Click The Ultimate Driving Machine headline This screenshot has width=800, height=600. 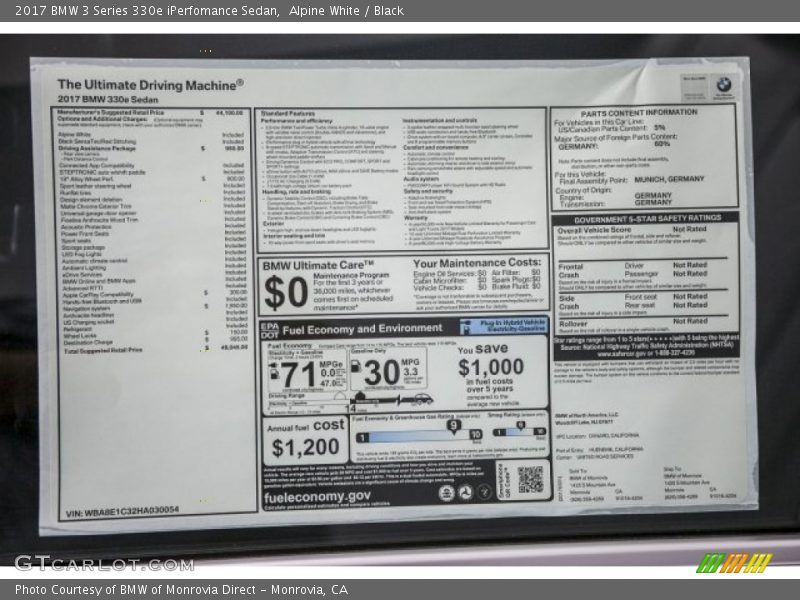pyautogui.click(x=149, y=85)
